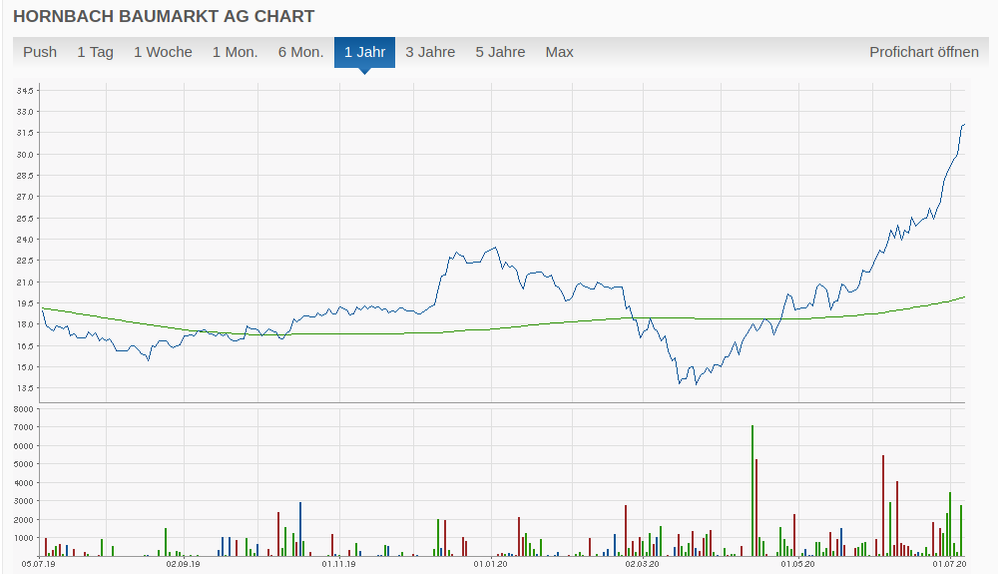Click the tall blue volume bar near 3000

[300, 528]
